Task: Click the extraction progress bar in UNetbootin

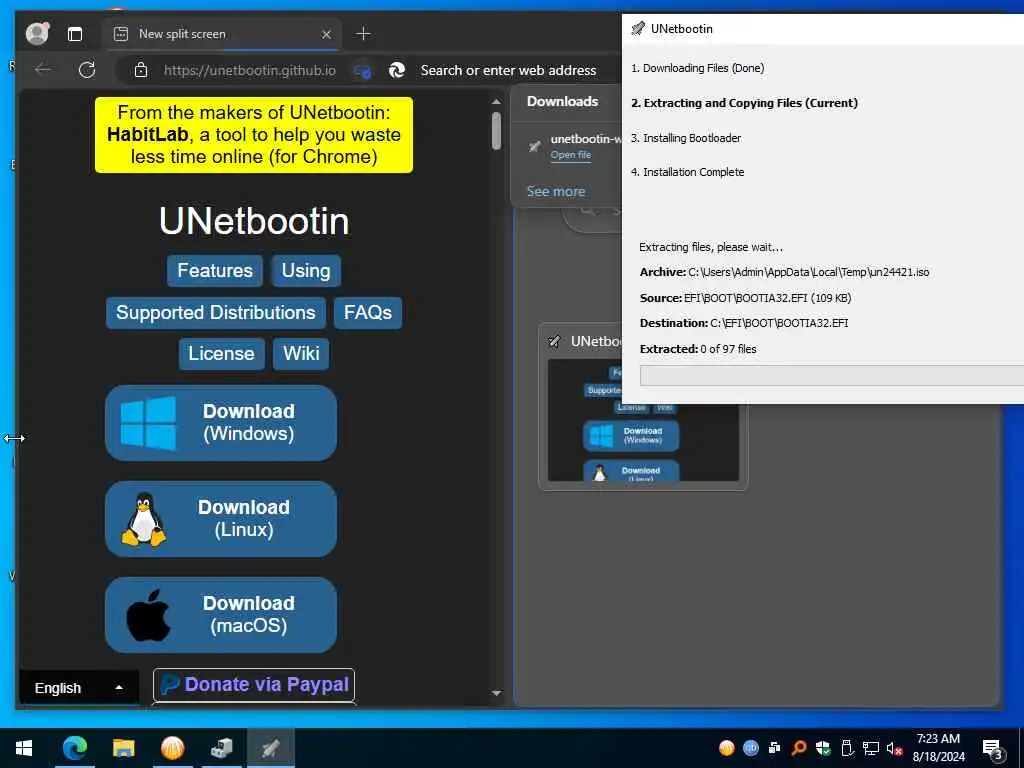Action: 831,376
